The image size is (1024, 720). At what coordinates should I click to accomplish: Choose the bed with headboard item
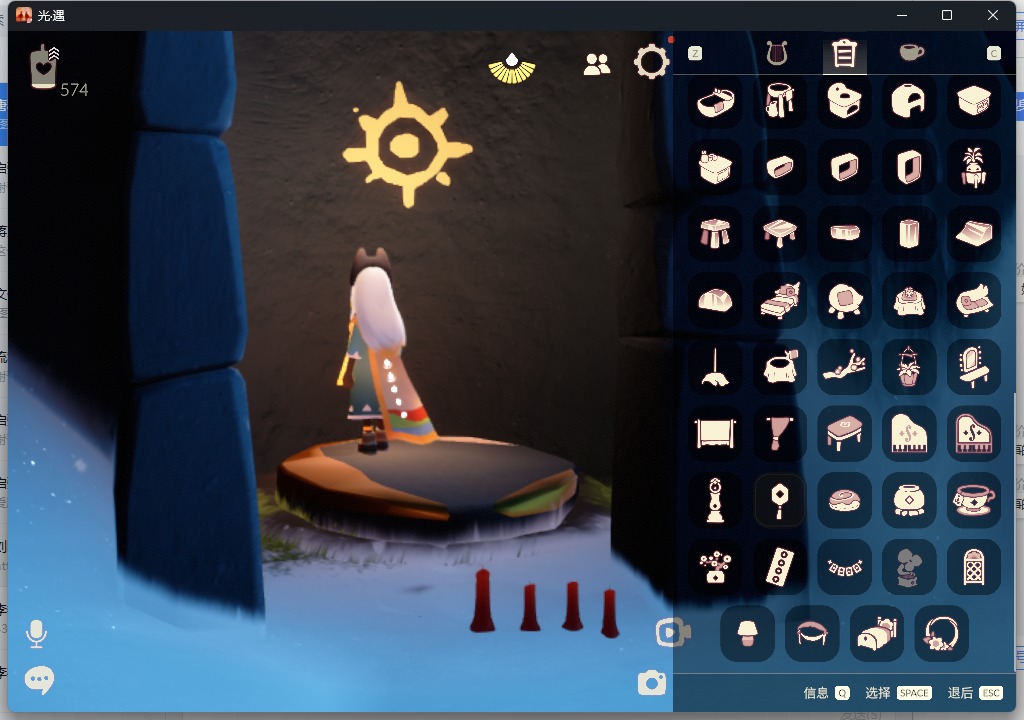click(876, 634)
